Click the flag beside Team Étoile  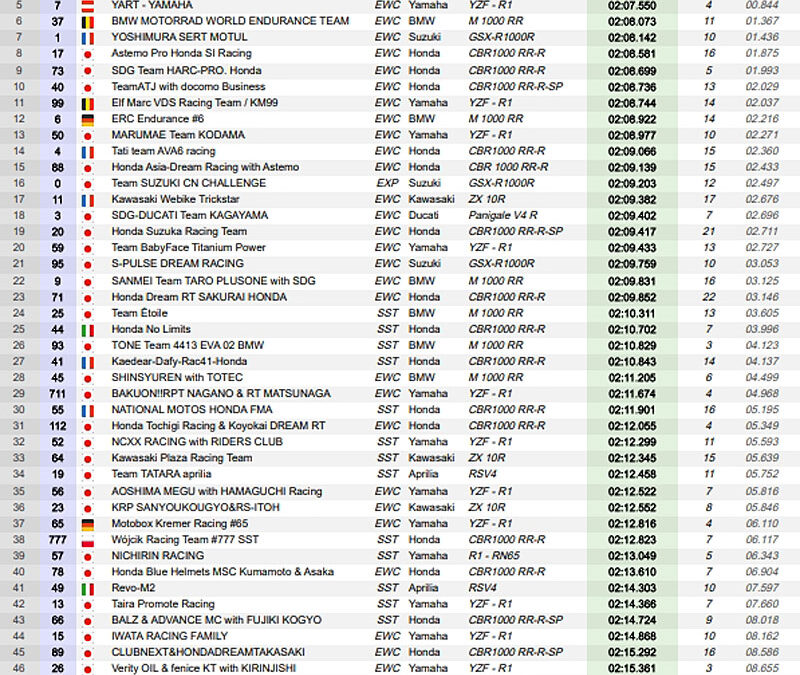(x=88, y=315)
